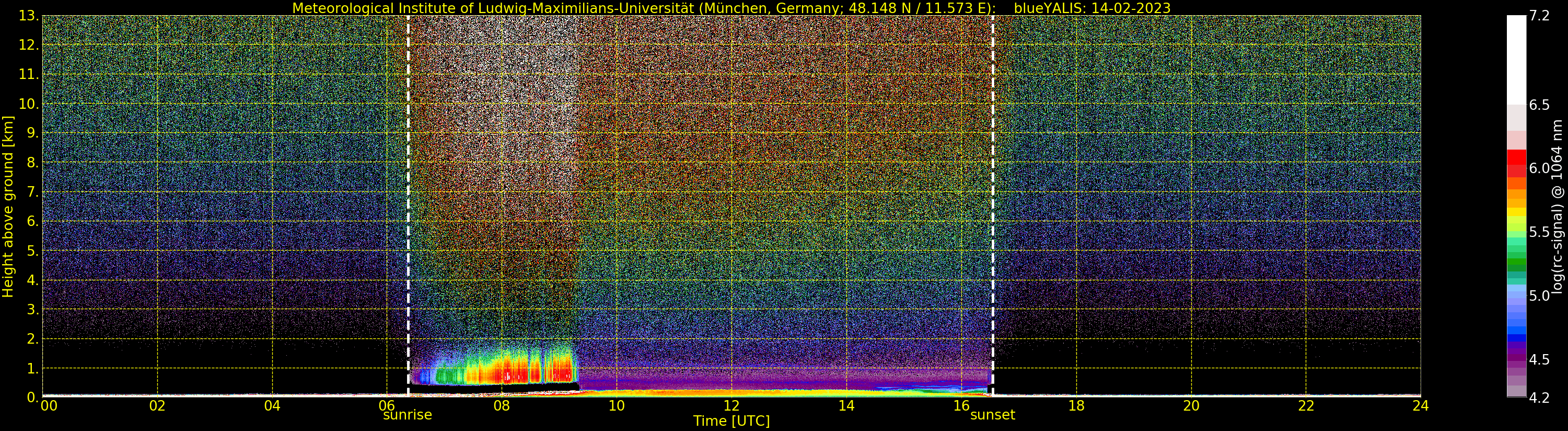
Task: Click the 5.5 colorbar tick label
Action: click(x=1539, y=232)
